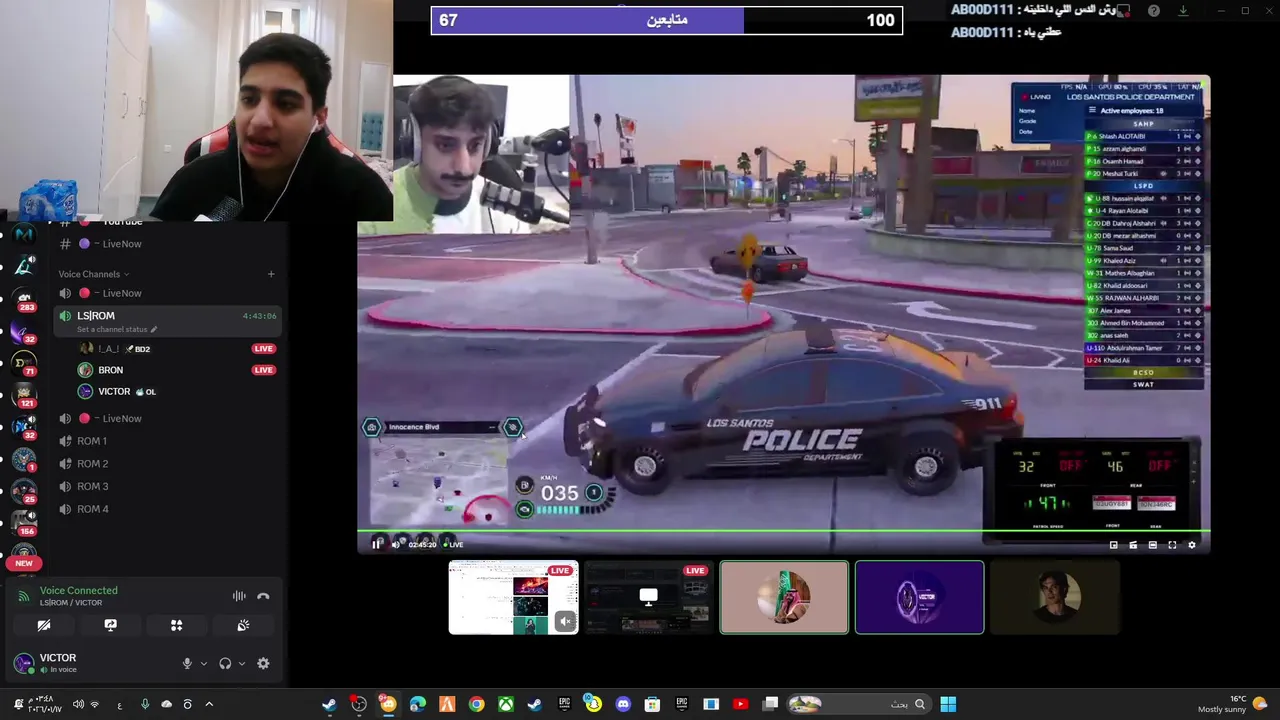Image resolution: width=1280 pixels, height=720 pixels.
Task: Open stream player settings gear
Action: click(1191, 545)
